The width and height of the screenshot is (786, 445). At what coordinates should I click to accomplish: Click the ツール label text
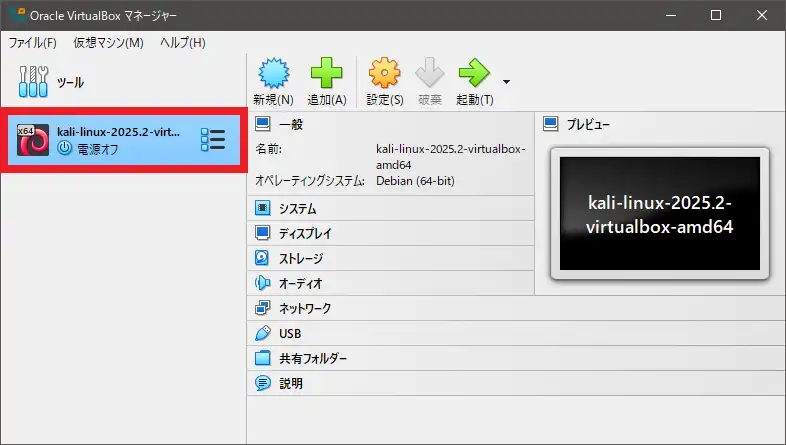[70, 82]
